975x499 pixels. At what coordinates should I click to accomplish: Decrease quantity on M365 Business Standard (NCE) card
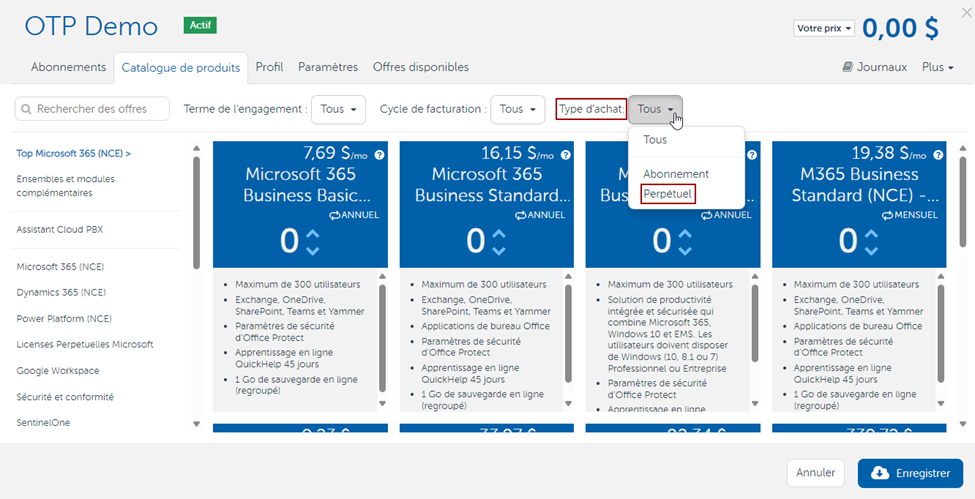click(872, 250)
